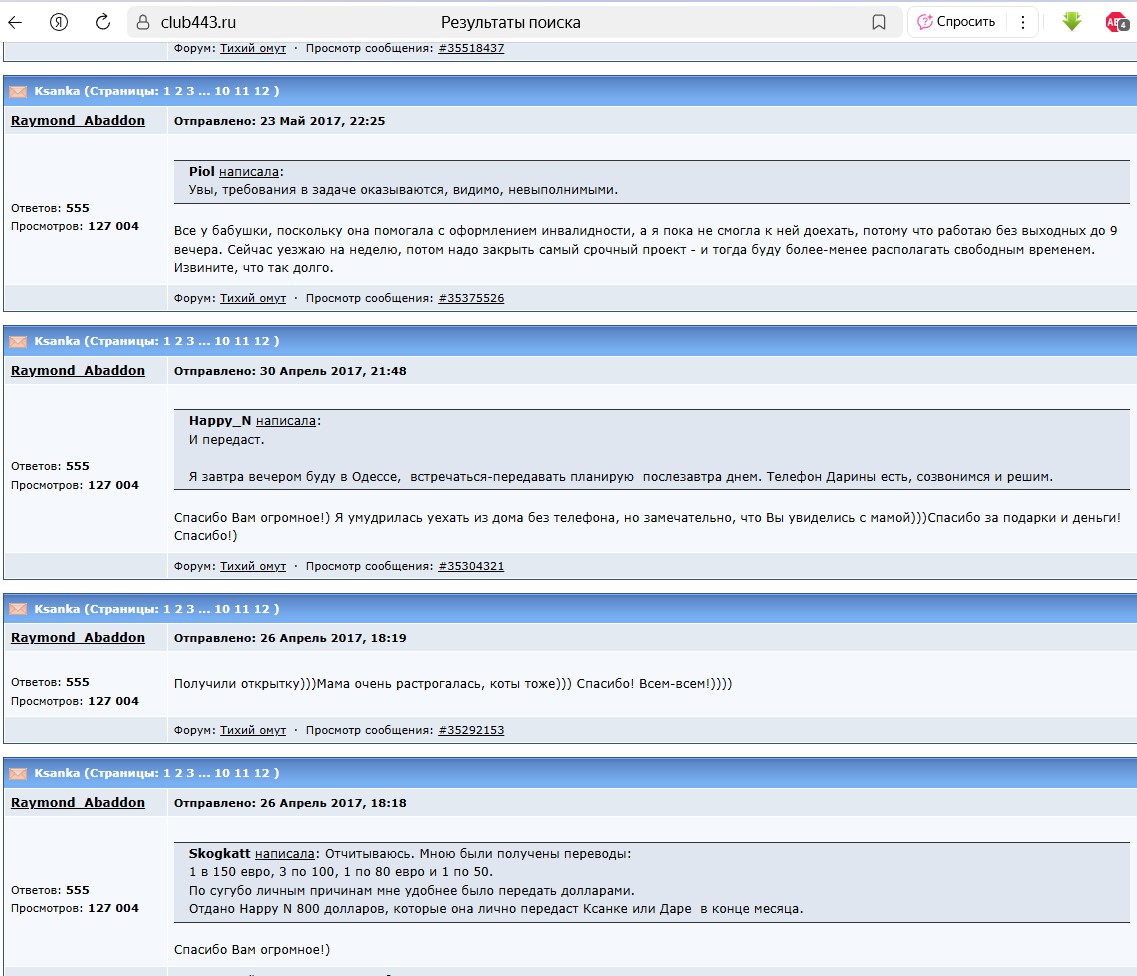This screenshot has height=976, width=1137.
Task: Open message link #35292153
Action: (x=471, y=730)
